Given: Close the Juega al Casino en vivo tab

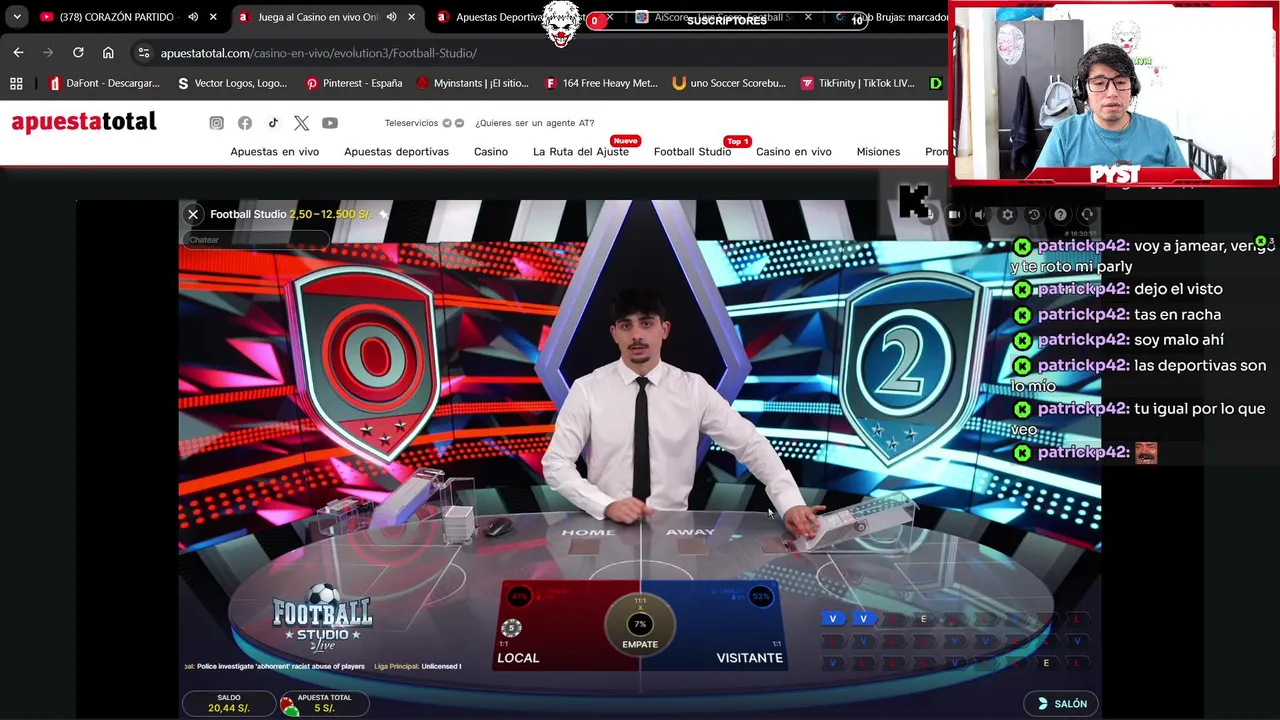Looking at the screenshot, I should (x=411, y=17).
